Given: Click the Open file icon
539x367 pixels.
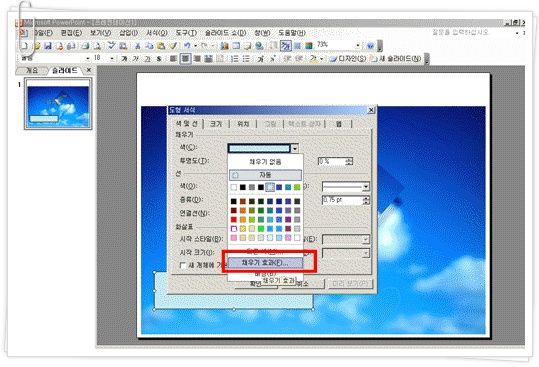Looking at the screenshot, I should coord(37,46).
